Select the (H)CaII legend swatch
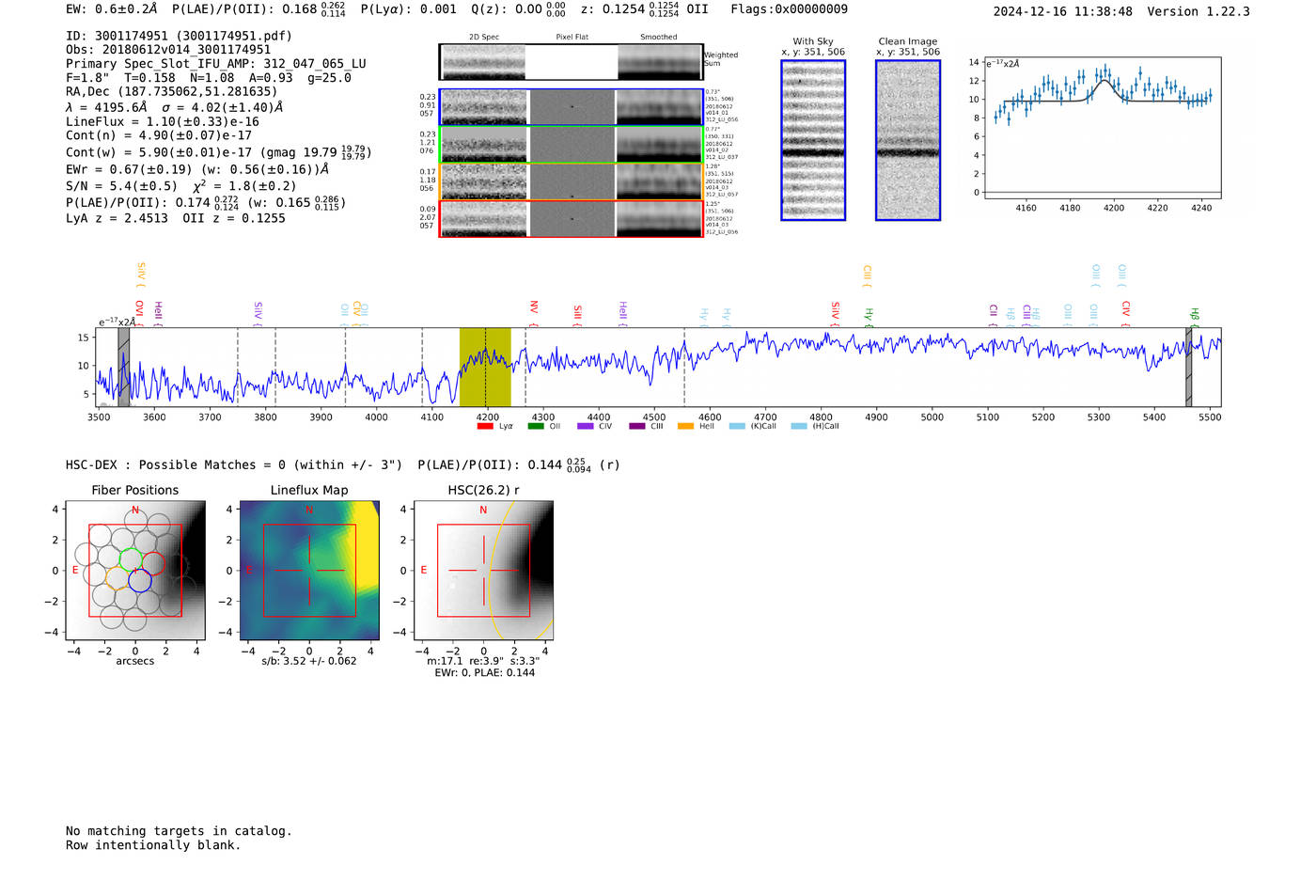1316x896 pixels. pos(799,426)
